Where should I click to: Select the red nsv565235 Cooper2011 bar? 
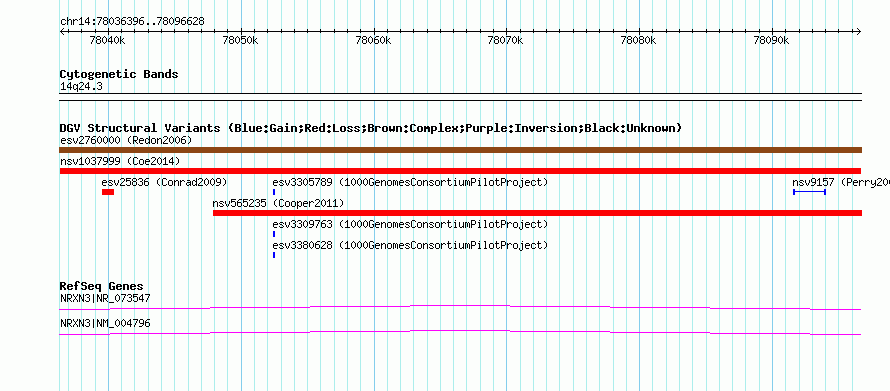pyautogui.click(x=537, y=213)
